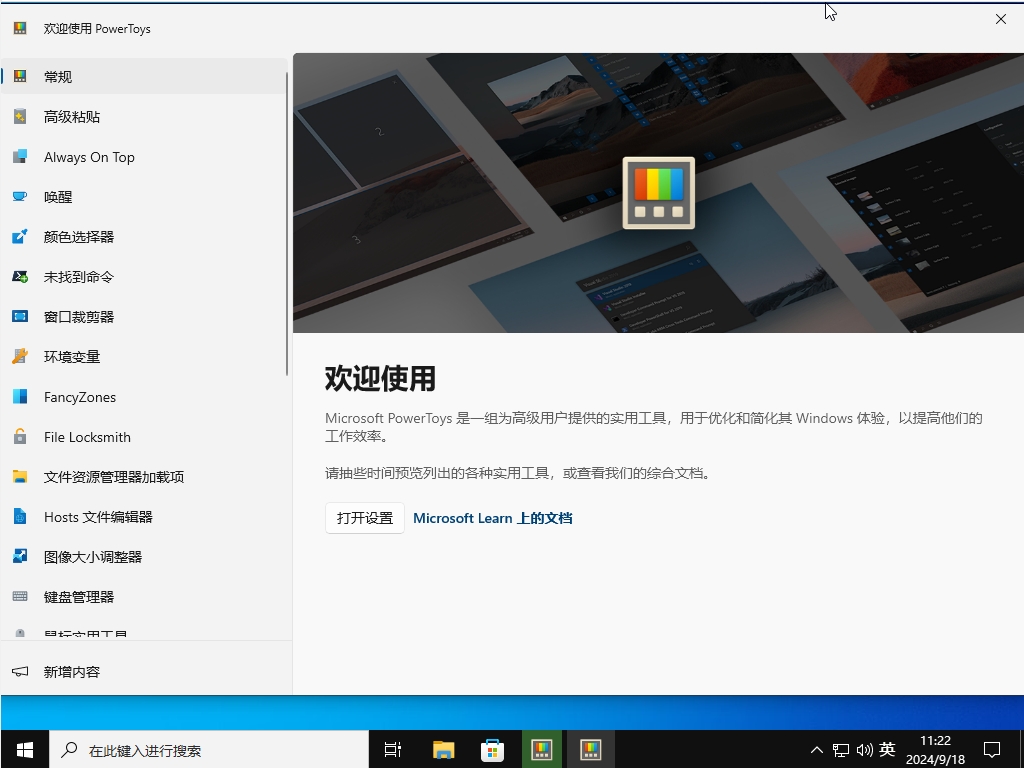Open the Windows Start menu
The width and height of the screenshot is (1024, 768).
[x=25, y=750]
